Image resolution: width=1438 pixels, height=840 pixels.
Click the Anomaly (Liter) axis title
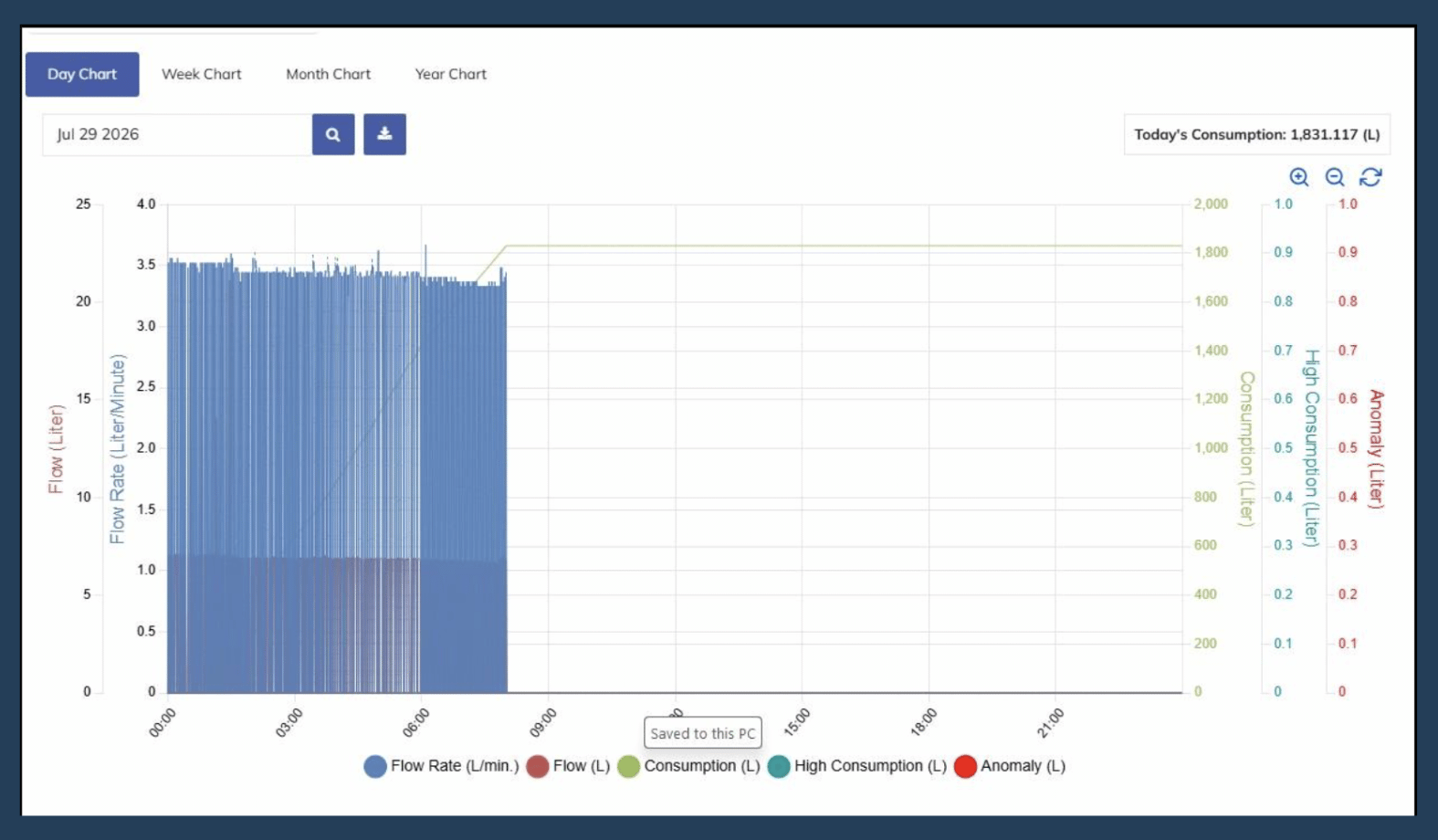[1376, 448]
